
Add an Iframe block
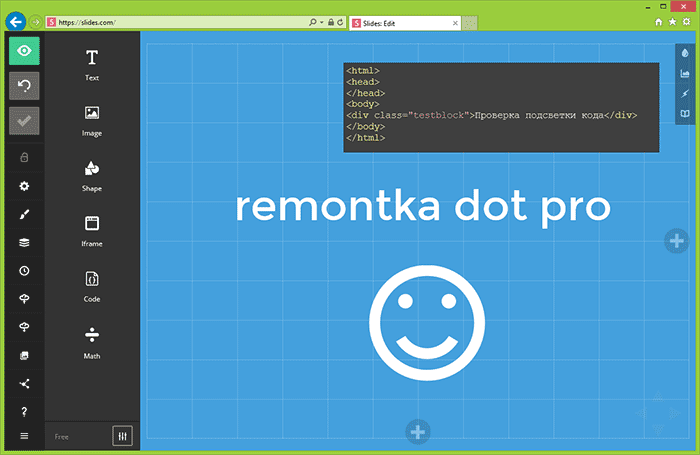click(x=92, y=231)
